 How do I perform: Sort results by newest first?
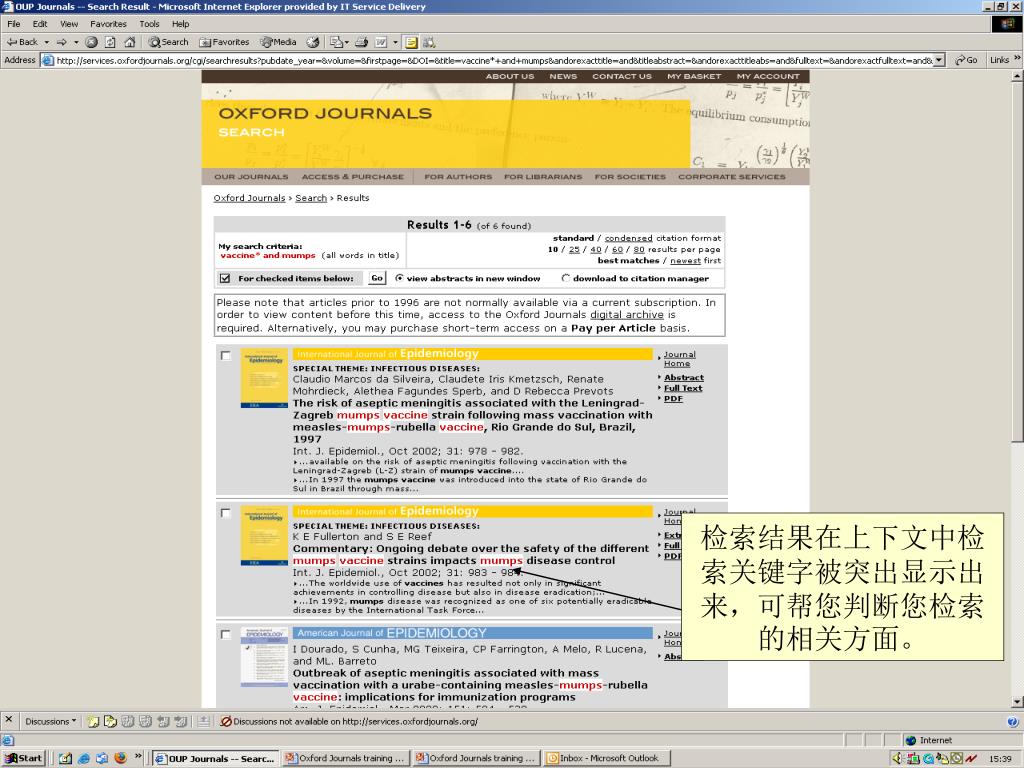click(686, 261)
